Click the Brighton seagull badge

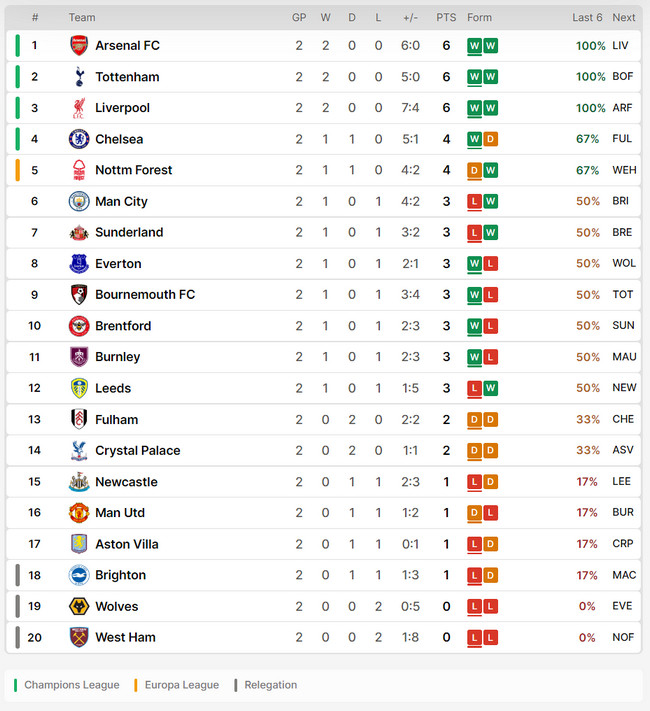click(79, 575)
